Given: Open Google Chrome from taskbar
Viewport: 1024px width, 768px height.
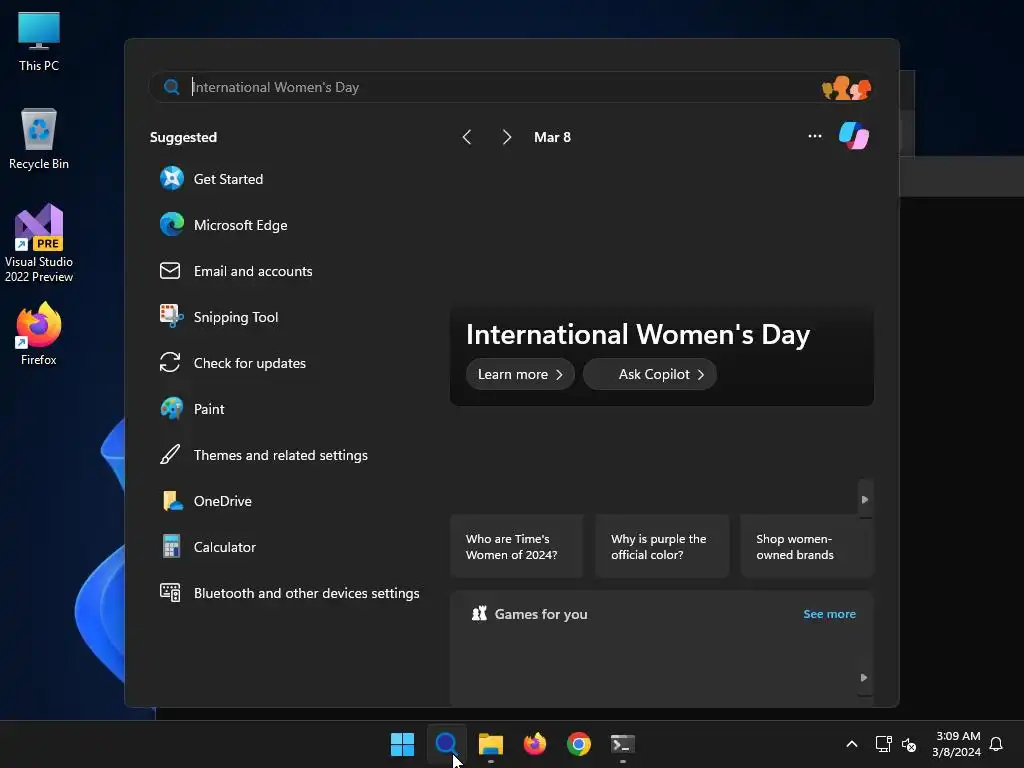Looking at the screenshot, I should click(x=579, y=744).
